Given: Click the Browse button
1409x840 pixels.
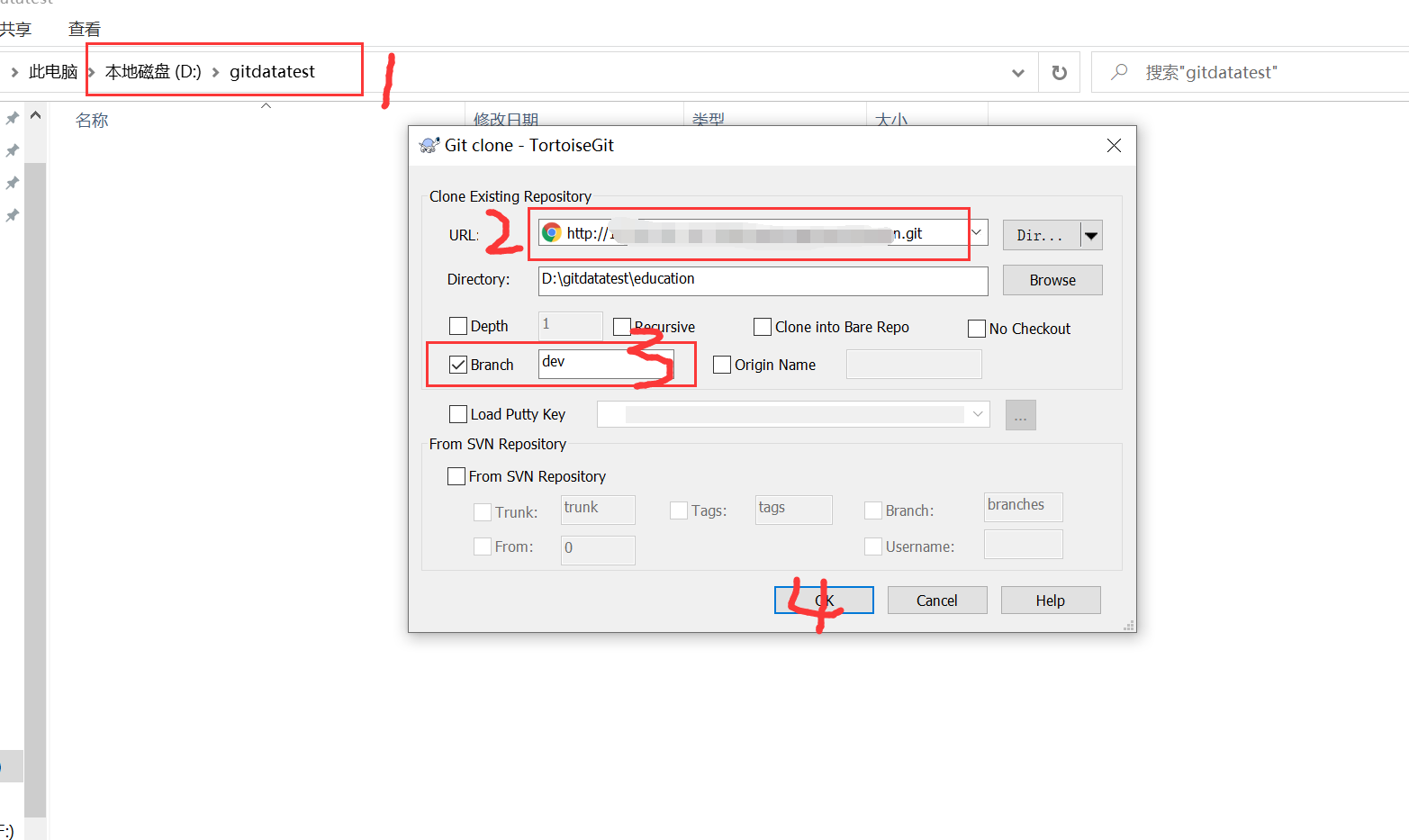Looking at the screenshot, I should (x=1052, y=280).
